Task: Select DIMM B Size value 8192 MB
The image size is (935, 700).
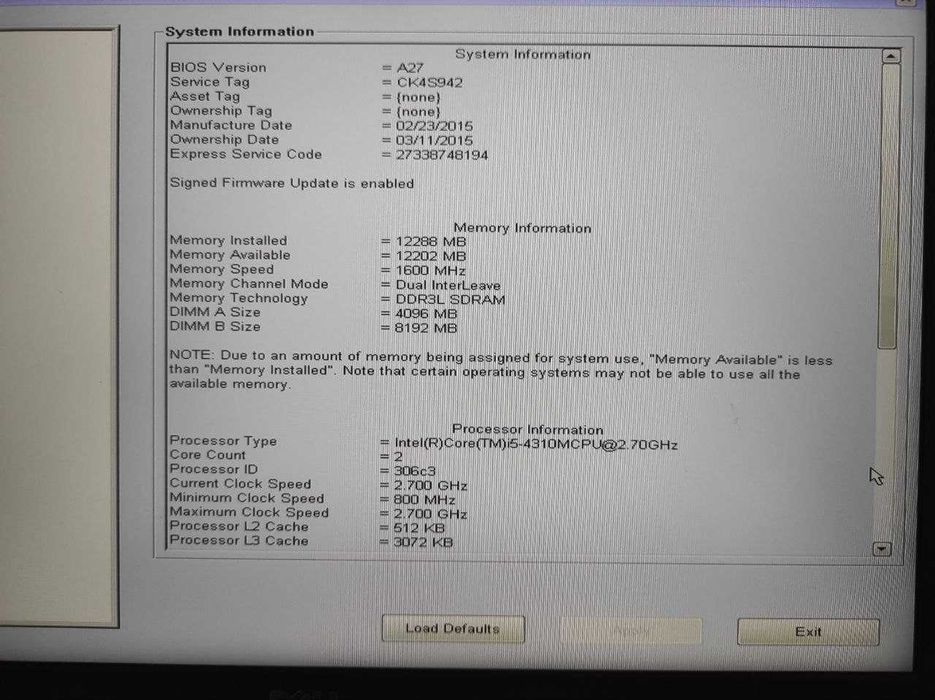Action: tap(426, 328)
